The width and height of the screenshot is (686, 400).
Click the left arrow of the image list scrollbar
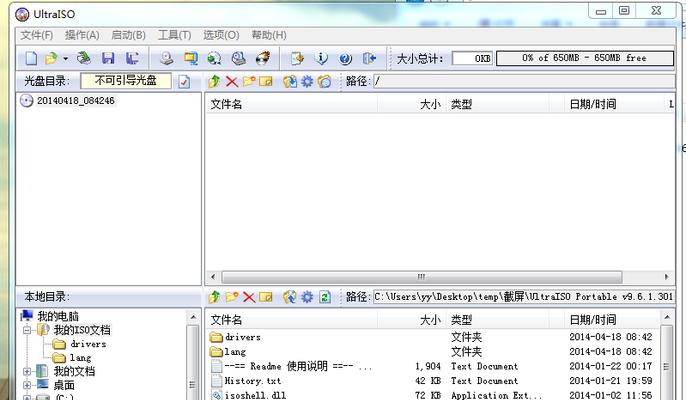coord(213,277)
